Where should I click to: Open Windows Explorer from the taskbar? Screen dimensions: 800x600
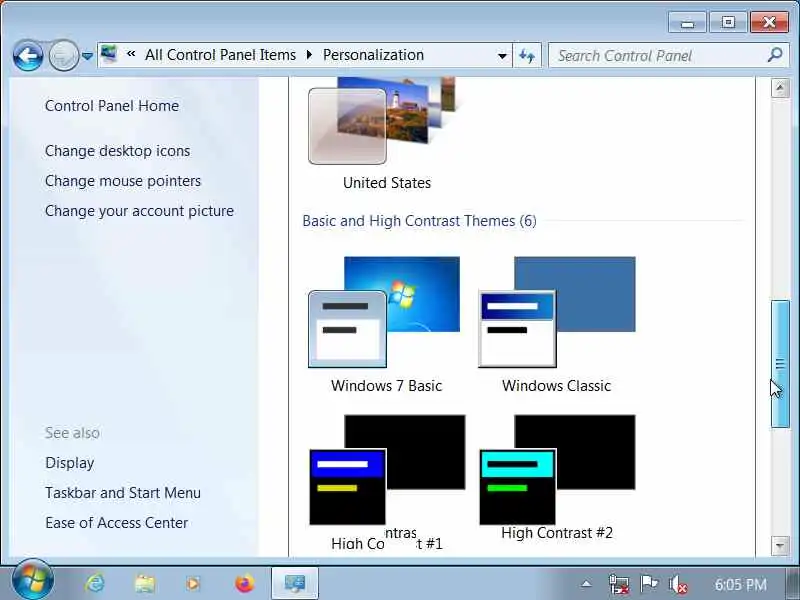[x=145, y=583]
